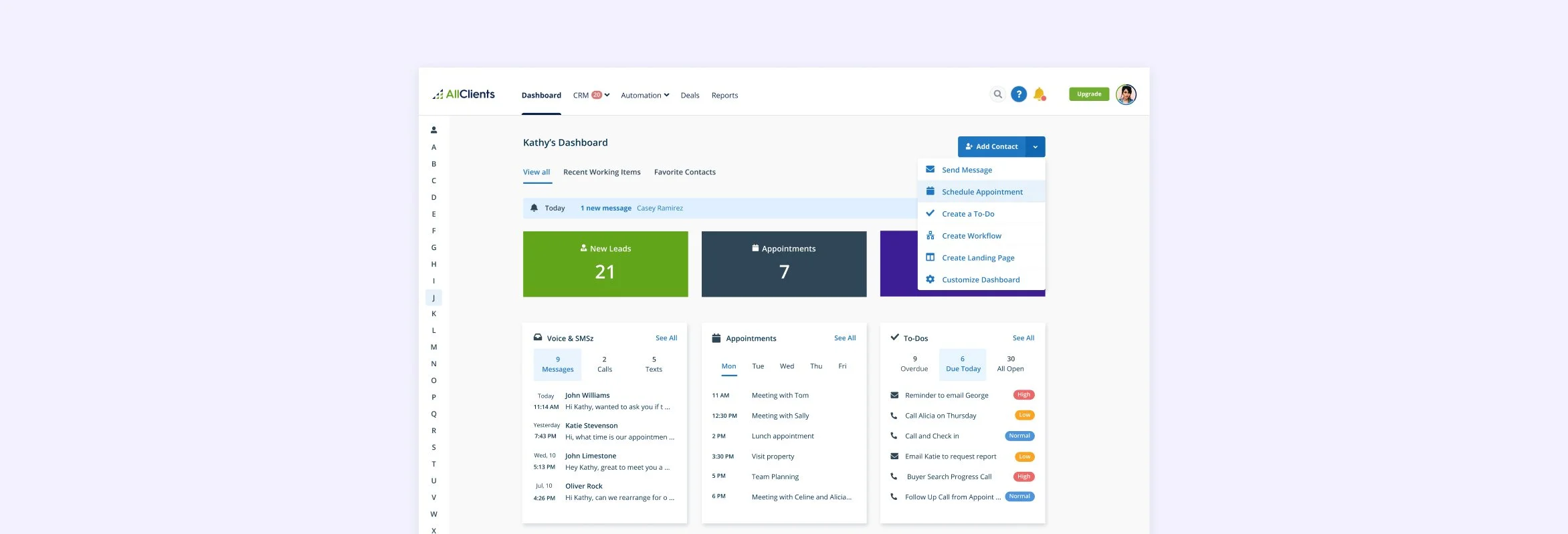Filter contacts by letter W
Image resolution: width=1568 pixels, height=534 pixels.
tap(433, 514)
